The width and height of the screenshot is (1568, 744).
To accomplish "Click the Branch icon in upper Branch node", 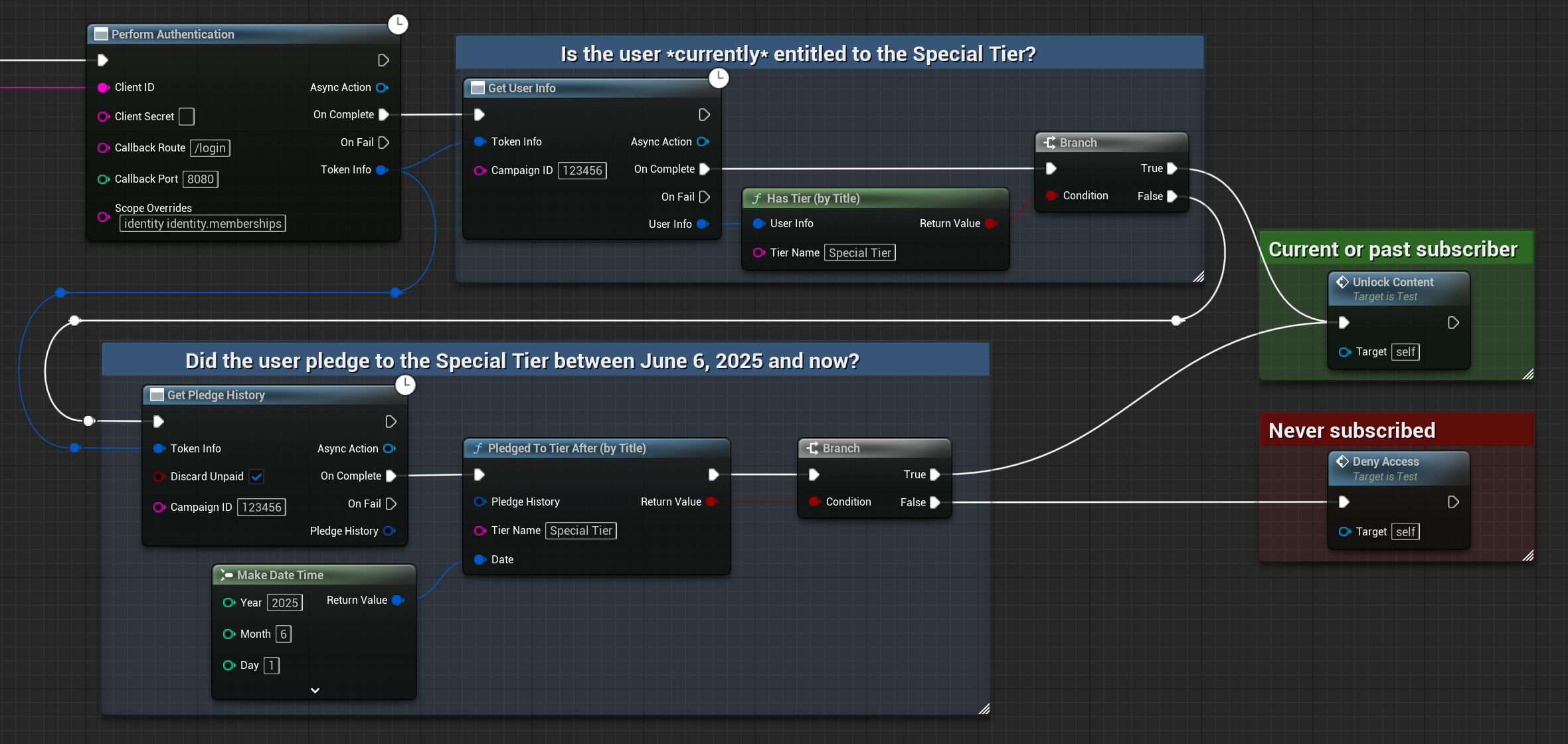I will (x=1049, y=143).
